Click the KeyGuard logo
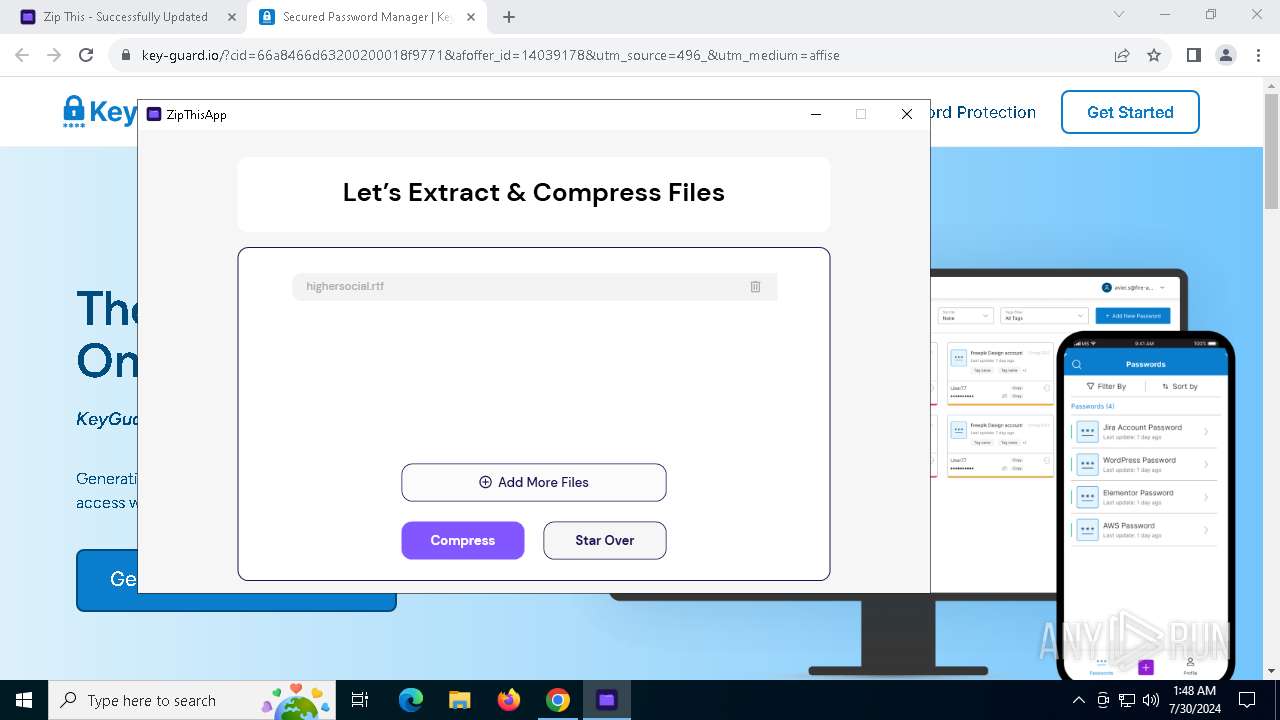This screenshot has width=1280, height=720. [100, 112]
